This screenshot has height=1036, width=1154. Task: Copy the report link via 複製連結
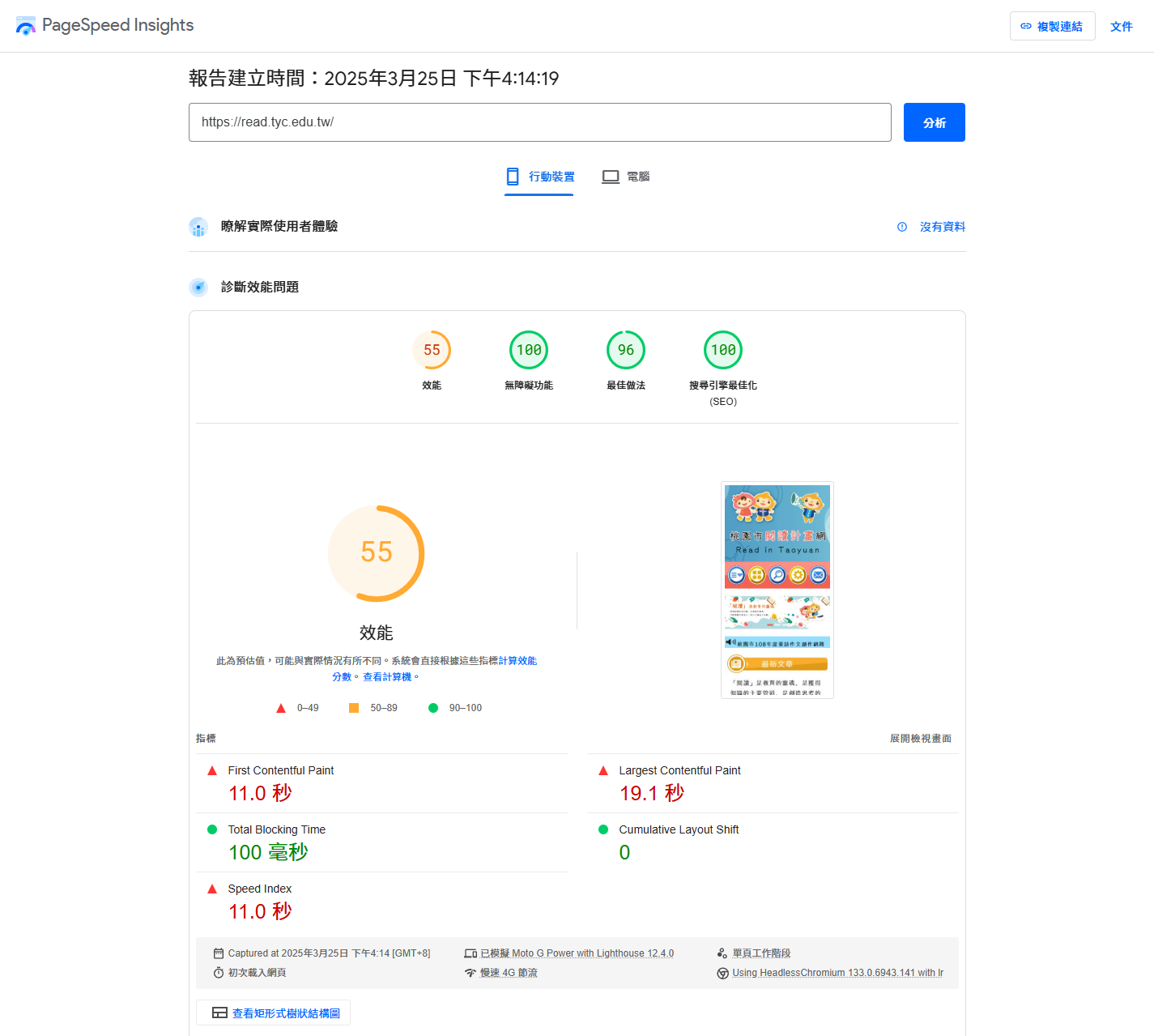pyautogui.click(x=1052, y=26)
